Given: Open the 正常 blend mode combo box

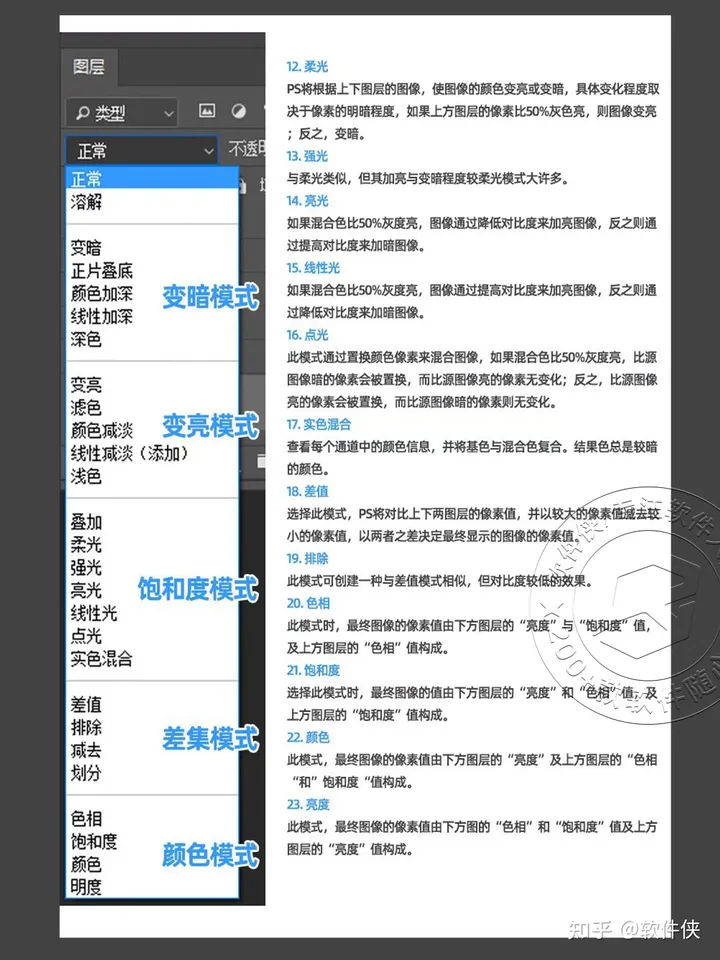Looking at the screenshot, I should pos(141,151).
